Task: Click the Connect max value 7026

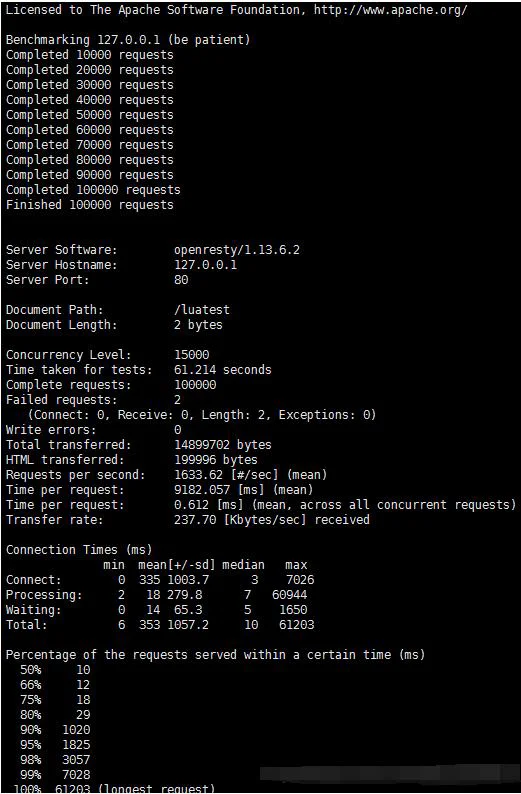Action: [300, 579]
